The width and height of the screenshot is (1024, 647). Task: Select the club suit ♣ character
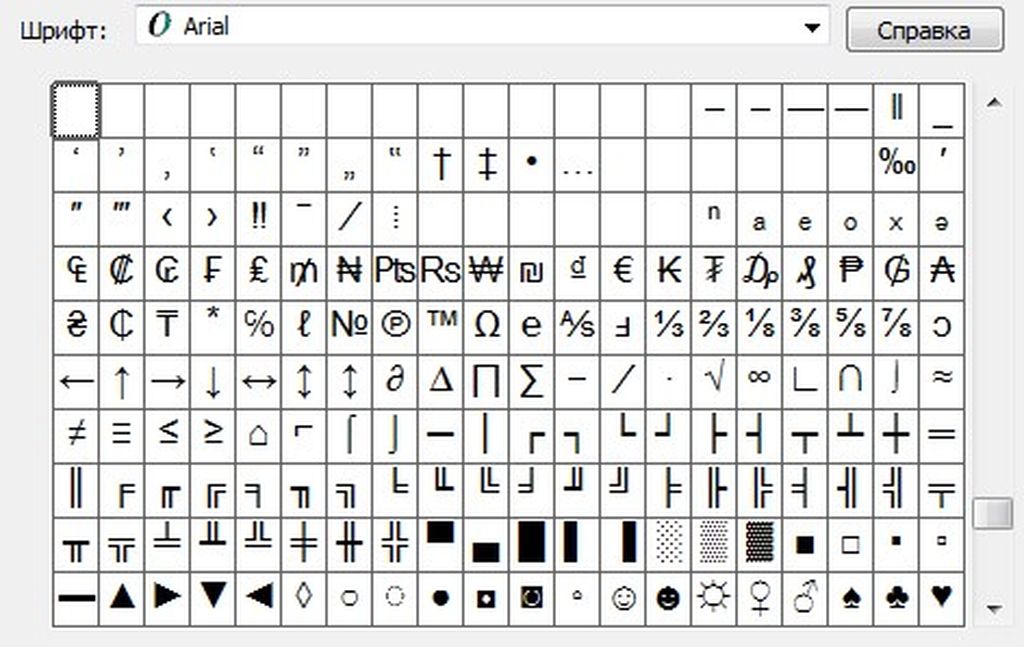[x=896, y=598]
